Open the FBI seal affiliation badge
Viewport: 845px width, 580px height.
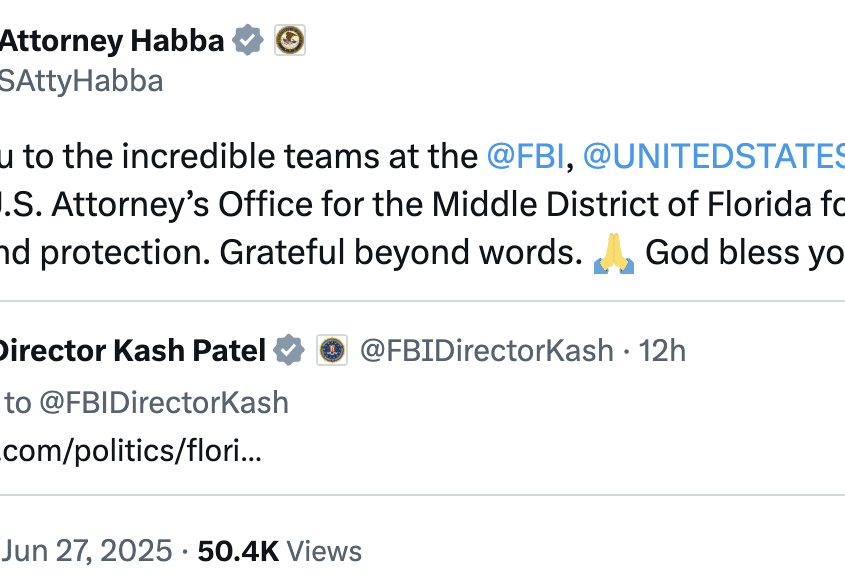pyautogui.click(x=332, y=350)
